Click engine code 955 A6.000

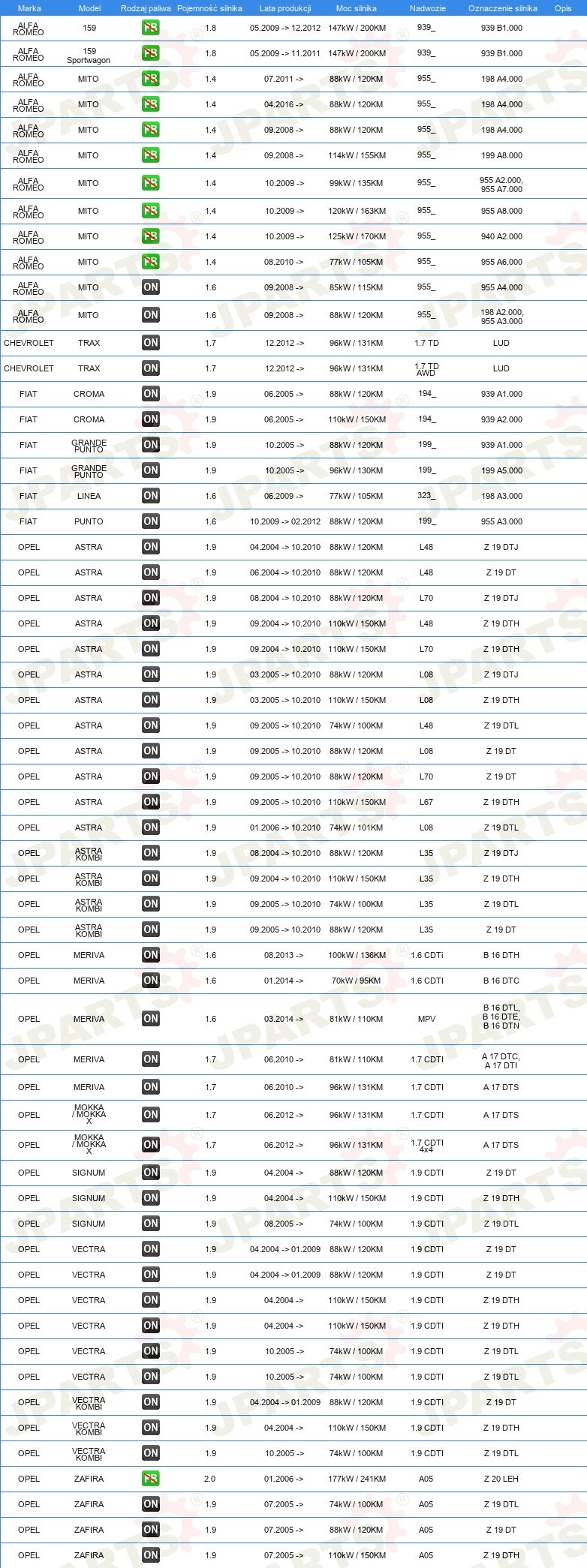[501, 262]
